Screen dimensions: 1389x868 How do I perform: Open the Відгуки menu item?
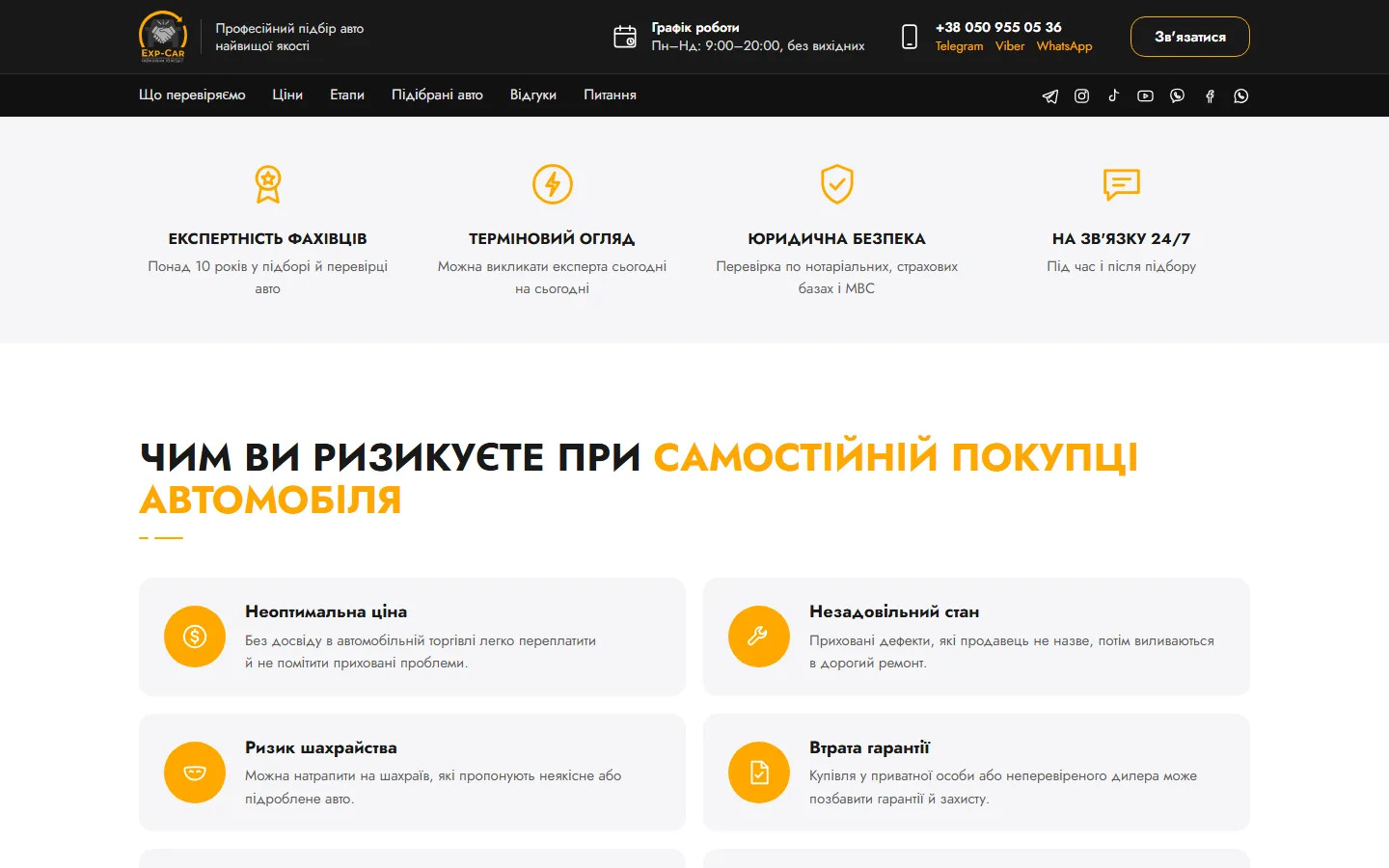point(533,95)
